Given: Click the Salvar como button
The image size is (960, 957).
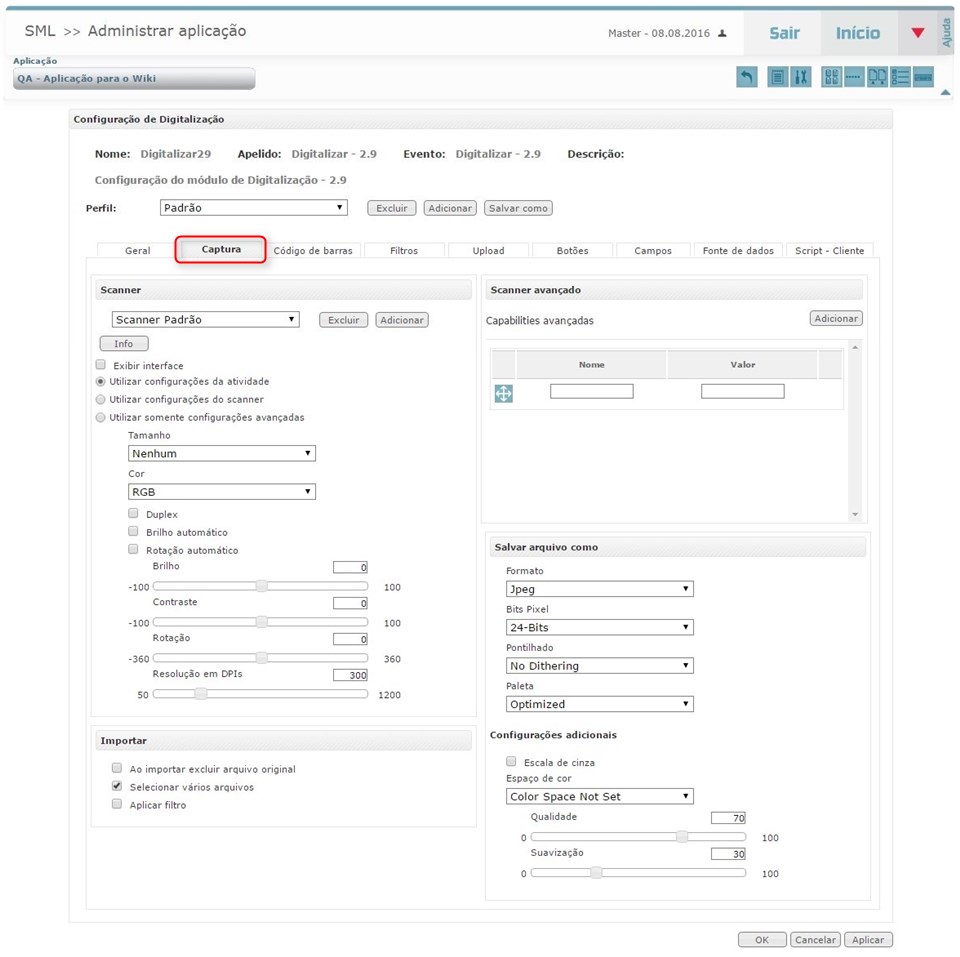Looking at the screenshot, I should (x=518, y=208).
